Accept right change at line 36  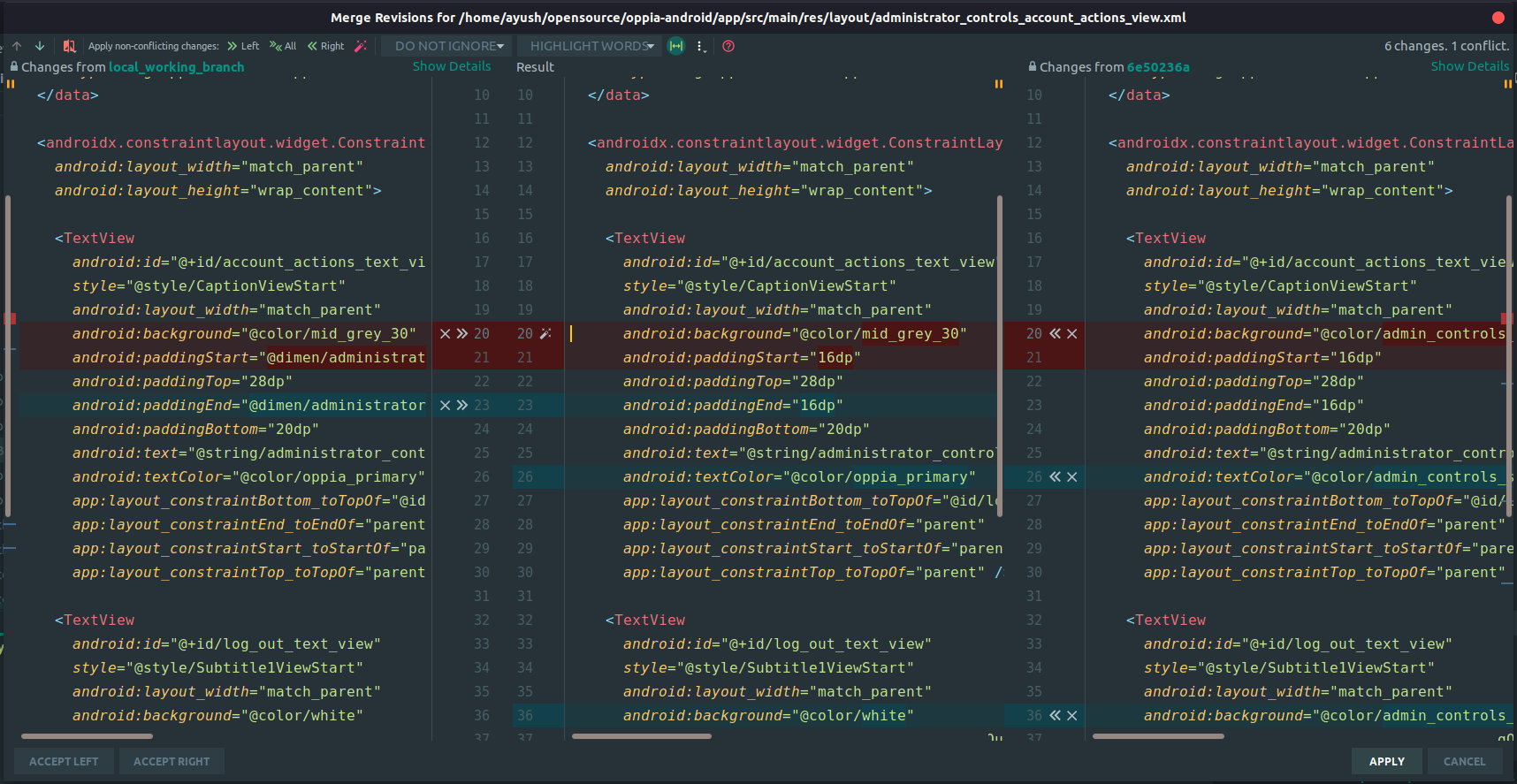pyautogui.click(x=1055, y=715)
